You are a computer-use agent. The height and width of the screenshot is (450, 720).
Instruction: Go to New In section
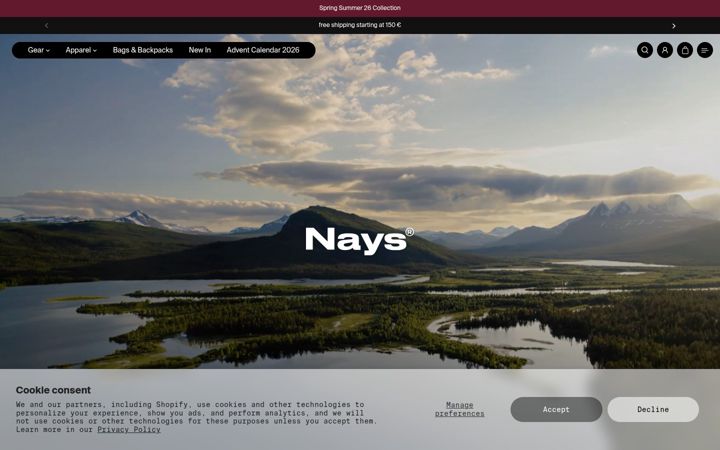point(200,50)
